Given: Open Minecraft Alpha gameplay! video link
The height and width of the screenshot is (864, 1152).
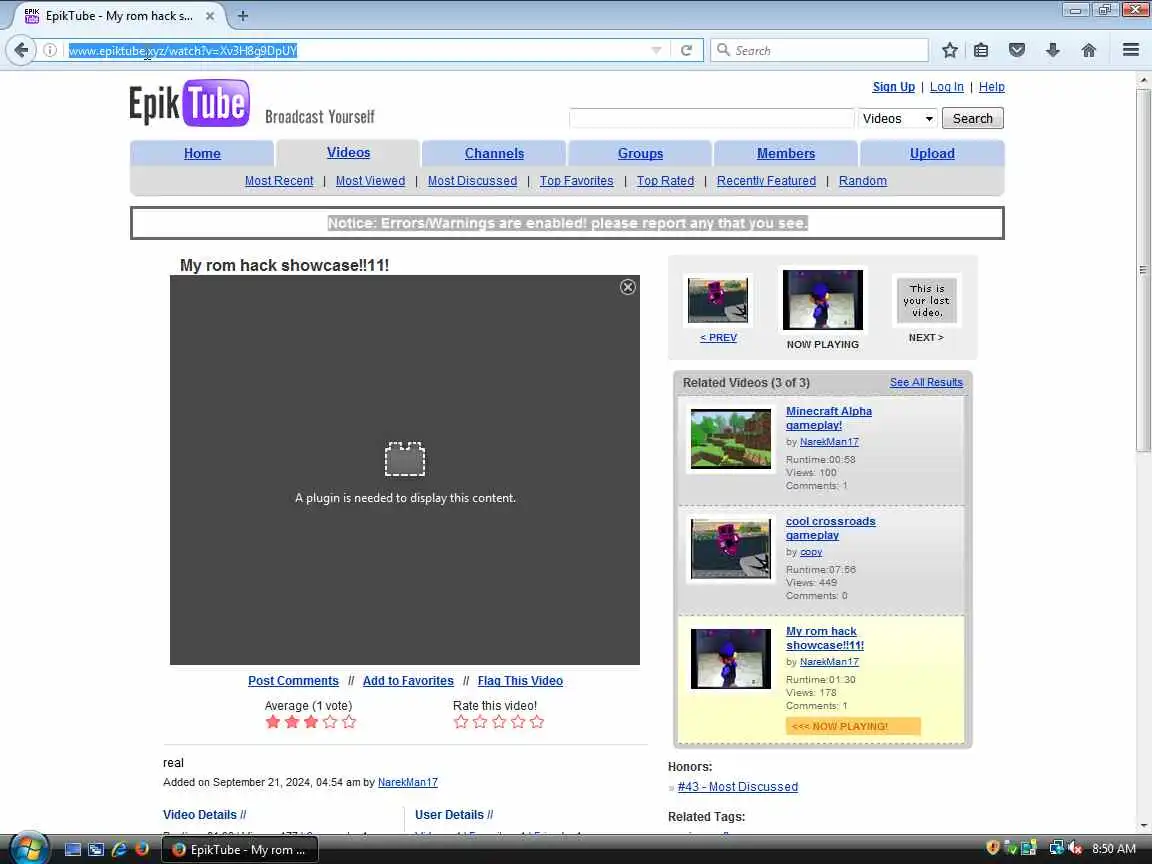Looking at the screenshot, I should pos(829,418).
